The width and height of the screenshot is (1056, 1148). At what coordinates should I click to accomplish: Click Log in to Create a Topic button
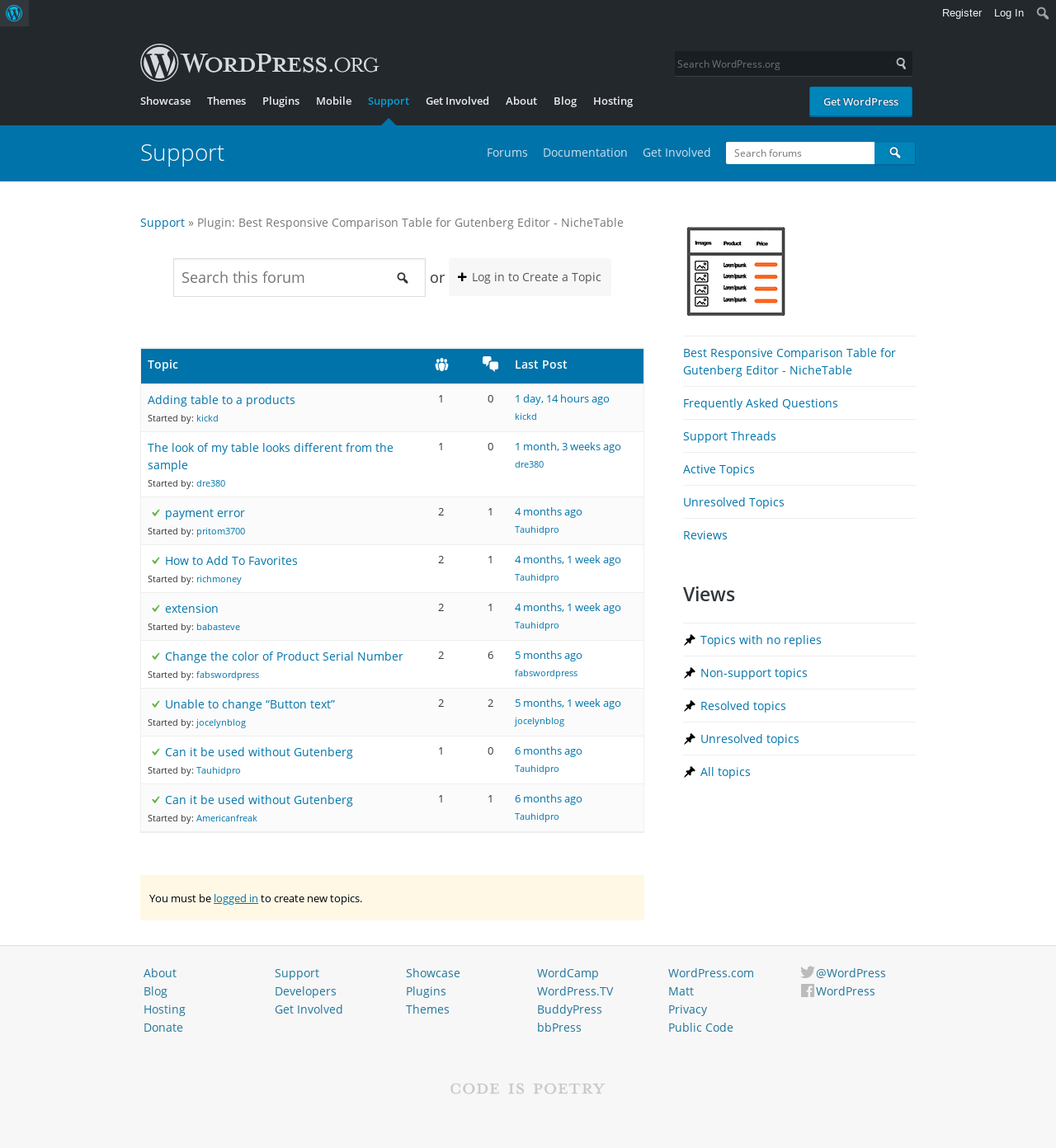pos(530,277)
